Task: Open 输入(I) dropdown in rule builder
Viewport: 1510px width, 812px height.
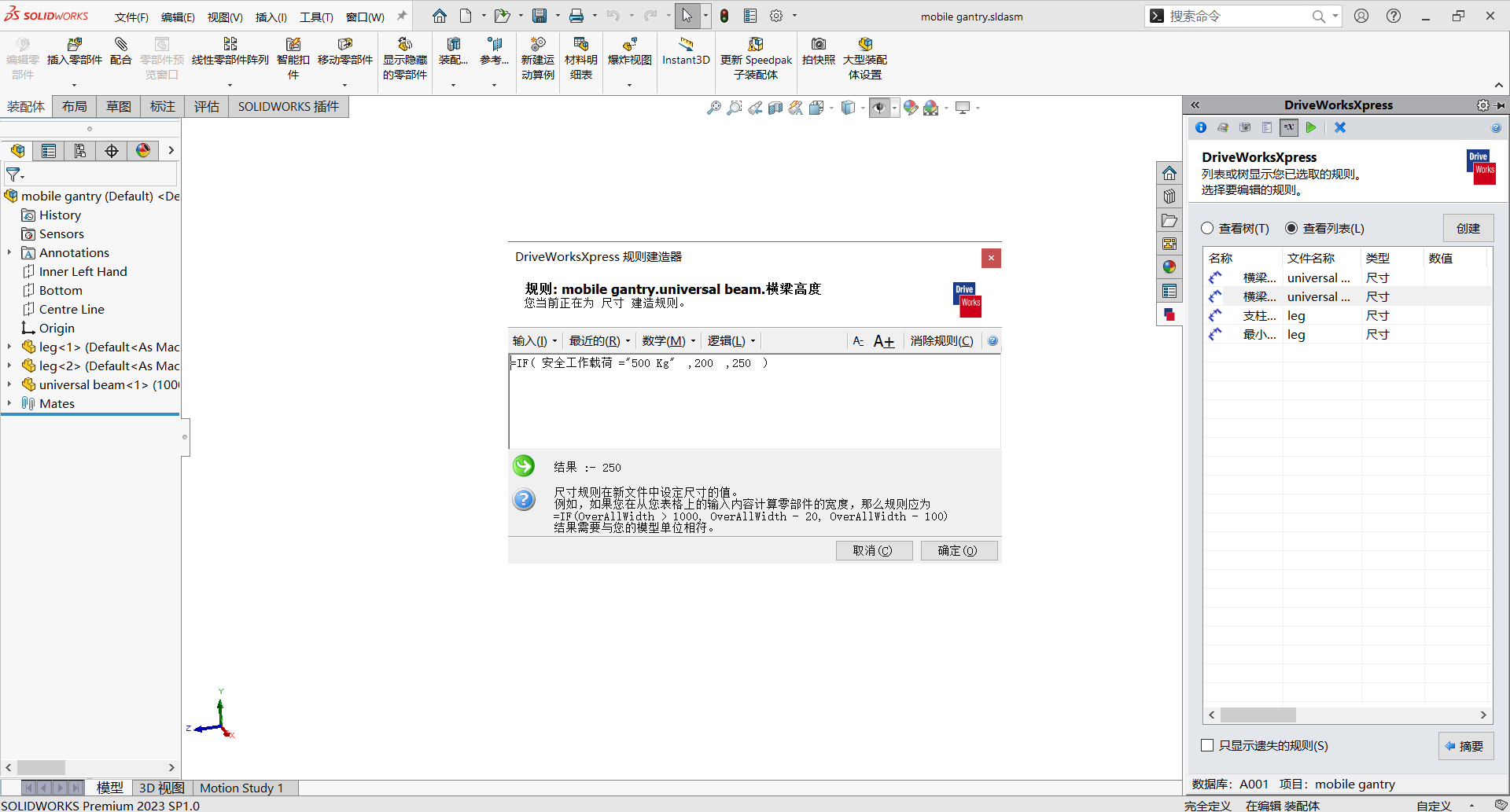Action: coord(535,341)
